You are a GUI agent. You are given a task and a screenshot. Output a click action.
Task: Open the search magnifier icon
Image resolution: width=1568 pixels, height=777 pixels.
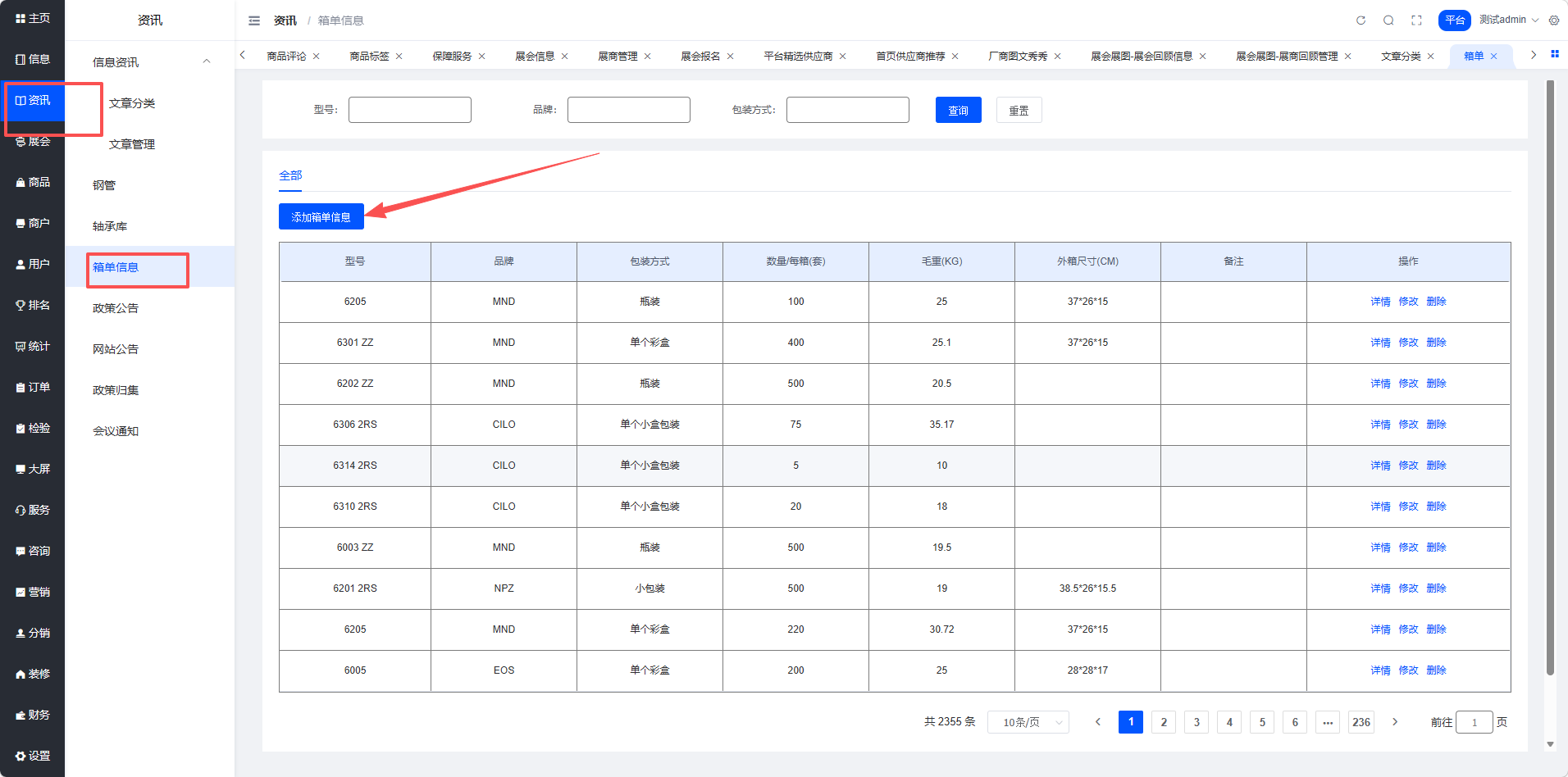(x=1388, y=20)
